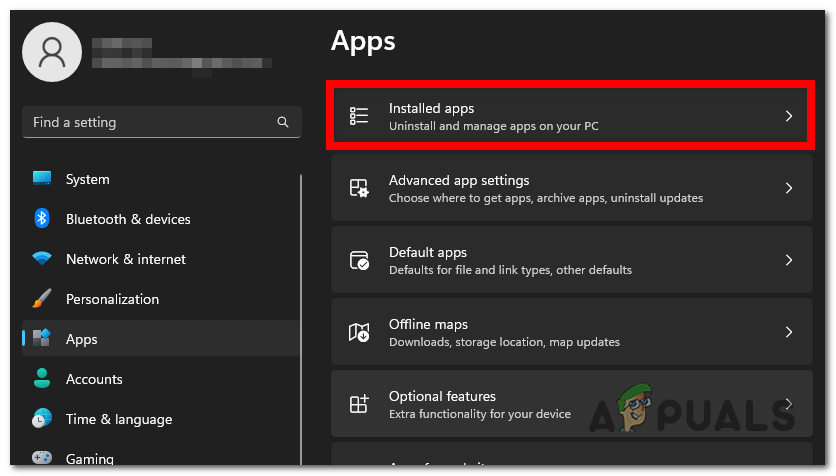
Task: Click the Personalization paintbrush icon
Action: [42, 298]
